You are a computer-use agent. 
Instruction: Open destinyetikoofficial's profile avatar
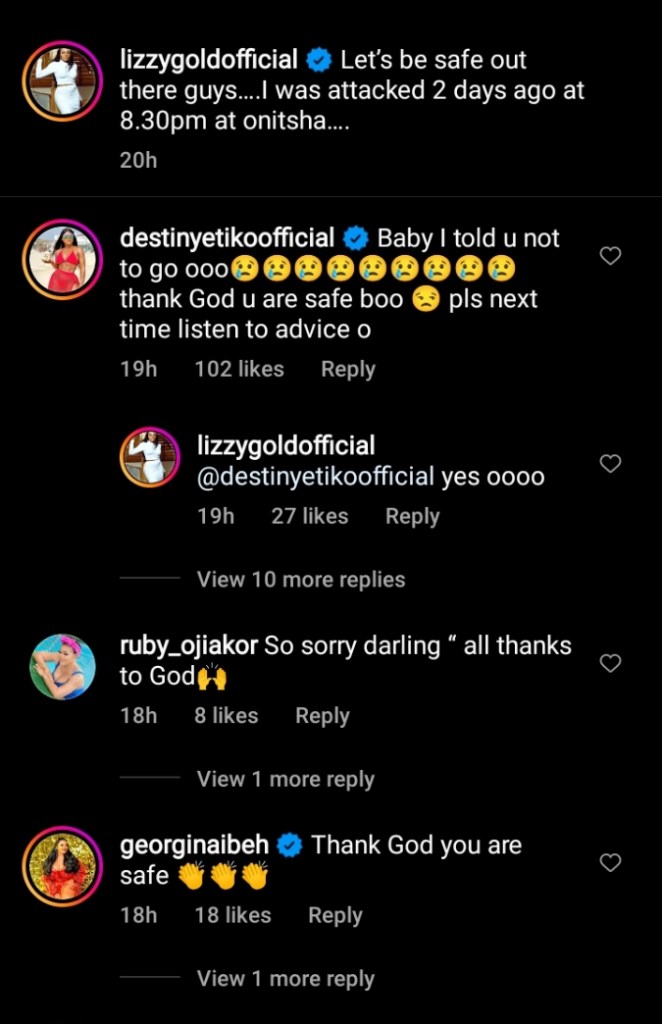(x=63, y=260)
